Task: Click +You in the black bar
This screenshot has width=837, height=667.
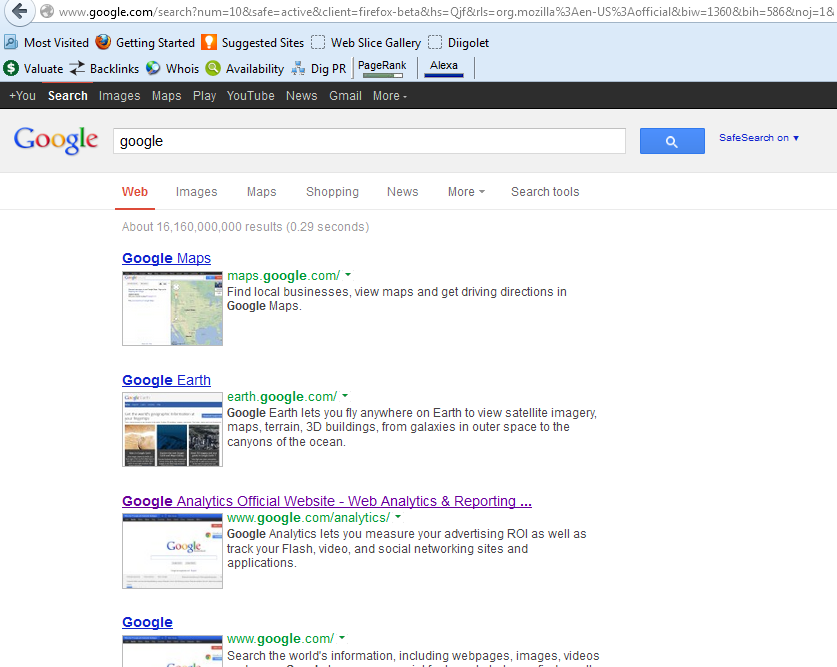Action: (22, 96)
